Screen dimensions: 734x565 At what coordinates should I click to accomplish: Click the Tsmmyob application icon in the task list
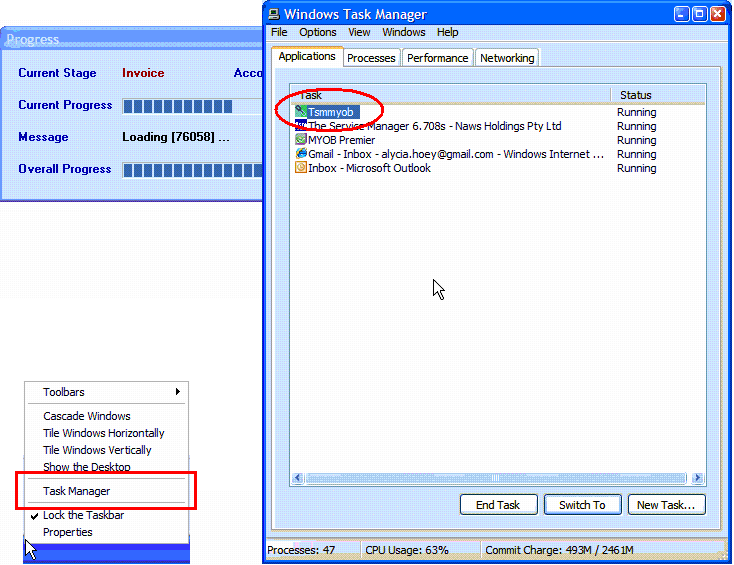point(301,112)
